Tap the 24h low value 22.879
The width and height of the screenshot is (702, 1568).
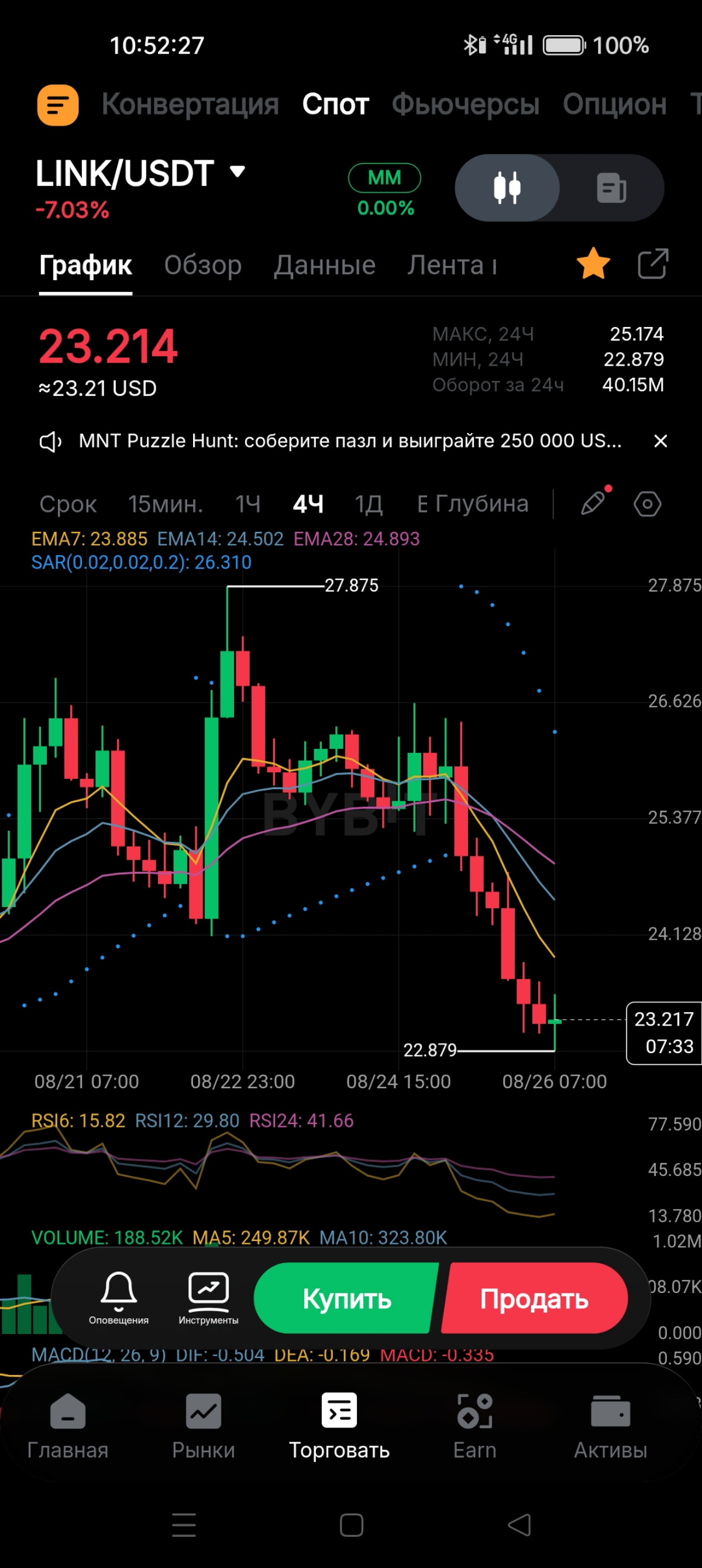click(x=634, y=360)
